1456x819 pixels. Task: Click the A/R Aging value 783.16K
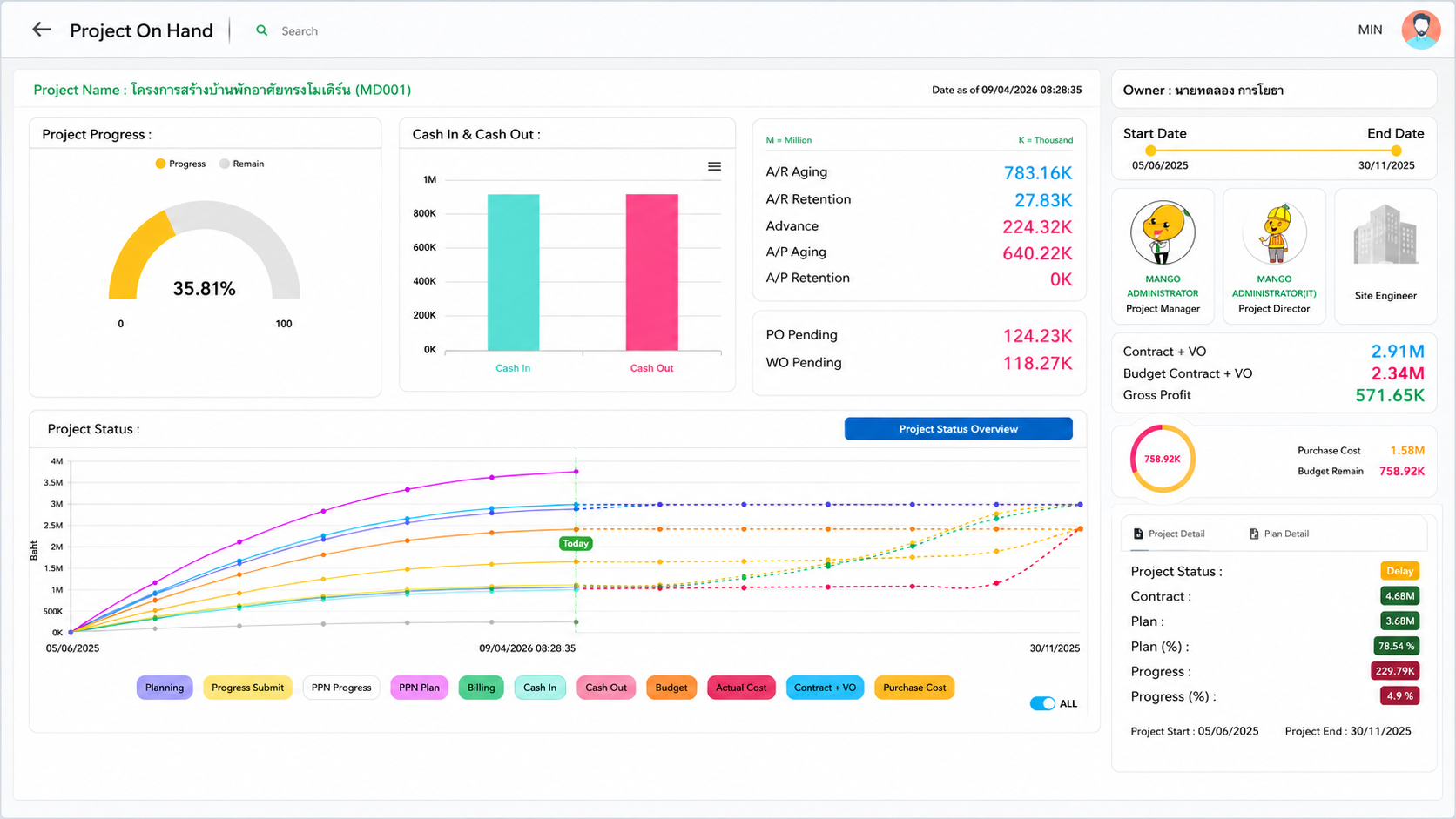pyautogui.click(x=1038, y=173)
